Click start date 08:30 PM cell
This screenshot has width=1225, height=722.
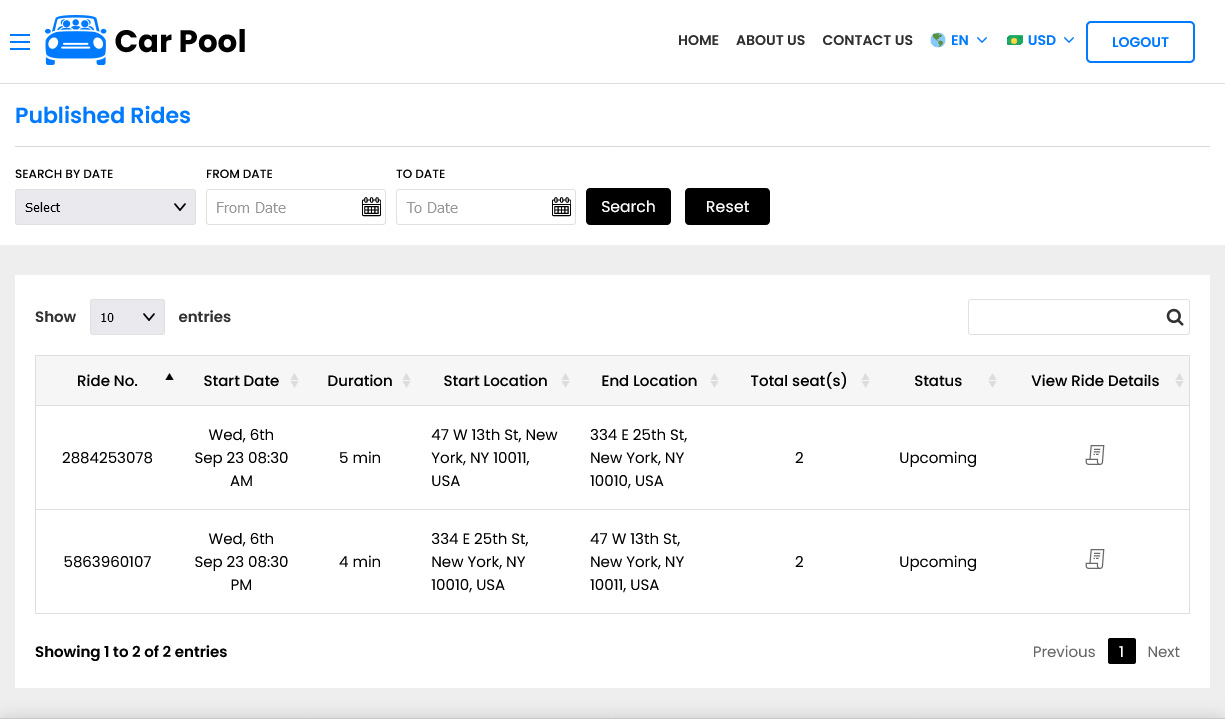(241, 562)
